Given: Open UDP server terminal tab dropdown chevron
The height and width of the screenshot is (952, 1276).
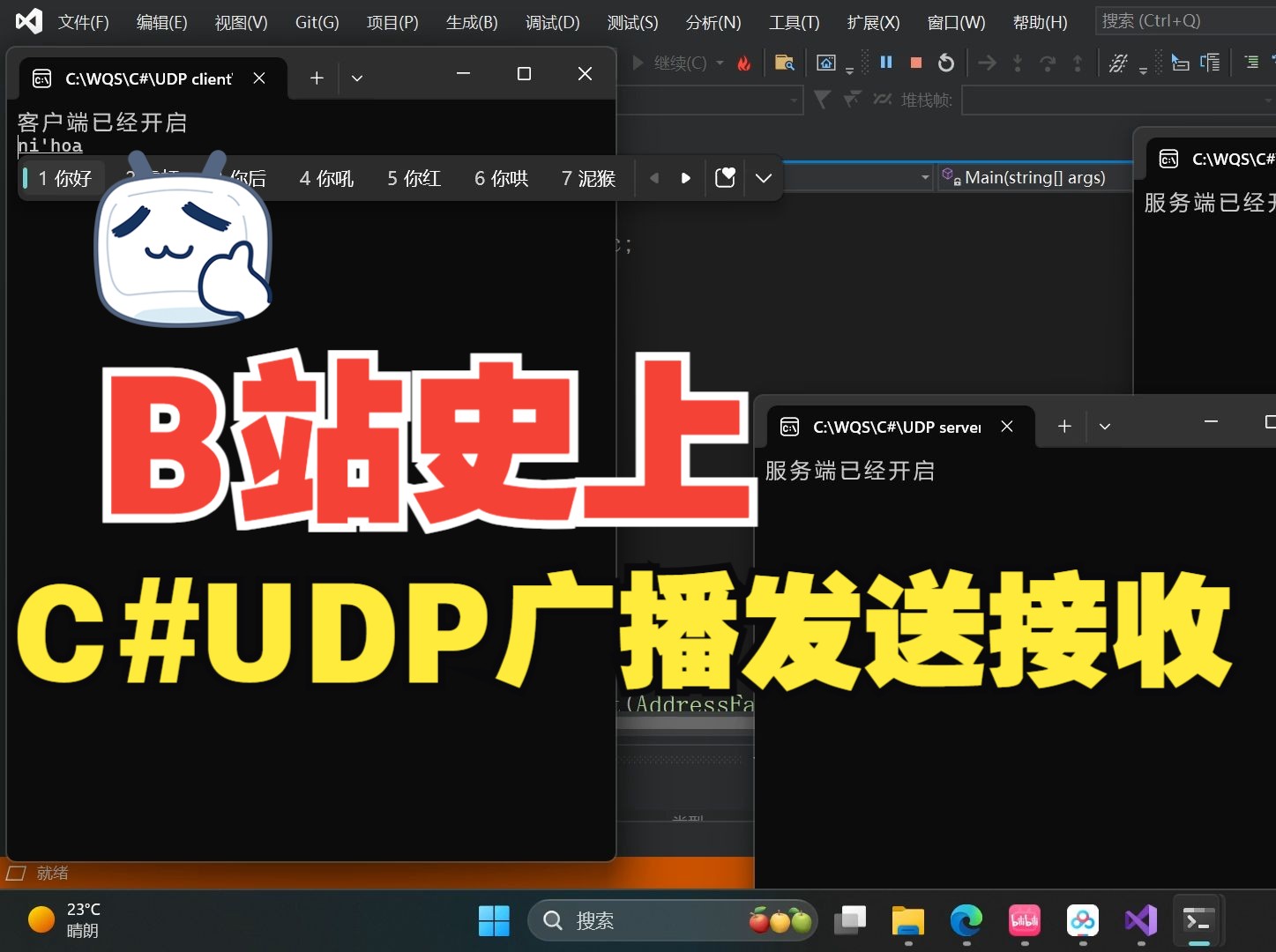Looking at the screenshot, I should coord(1105,427).
